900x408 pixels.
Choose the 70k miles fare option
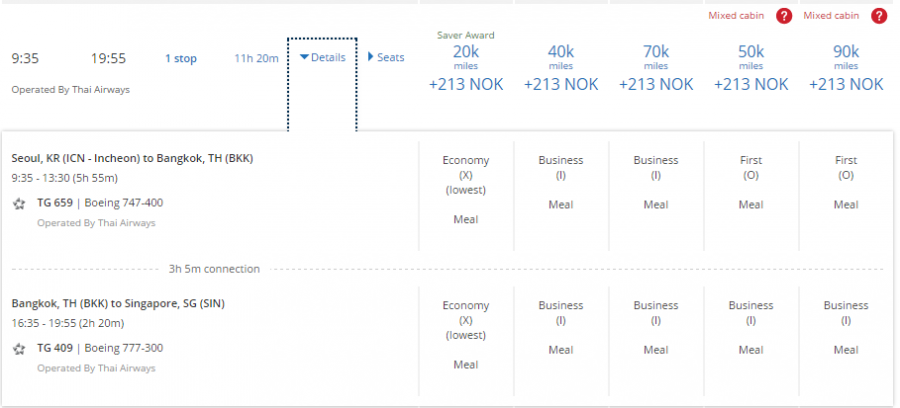pos(656,66)
